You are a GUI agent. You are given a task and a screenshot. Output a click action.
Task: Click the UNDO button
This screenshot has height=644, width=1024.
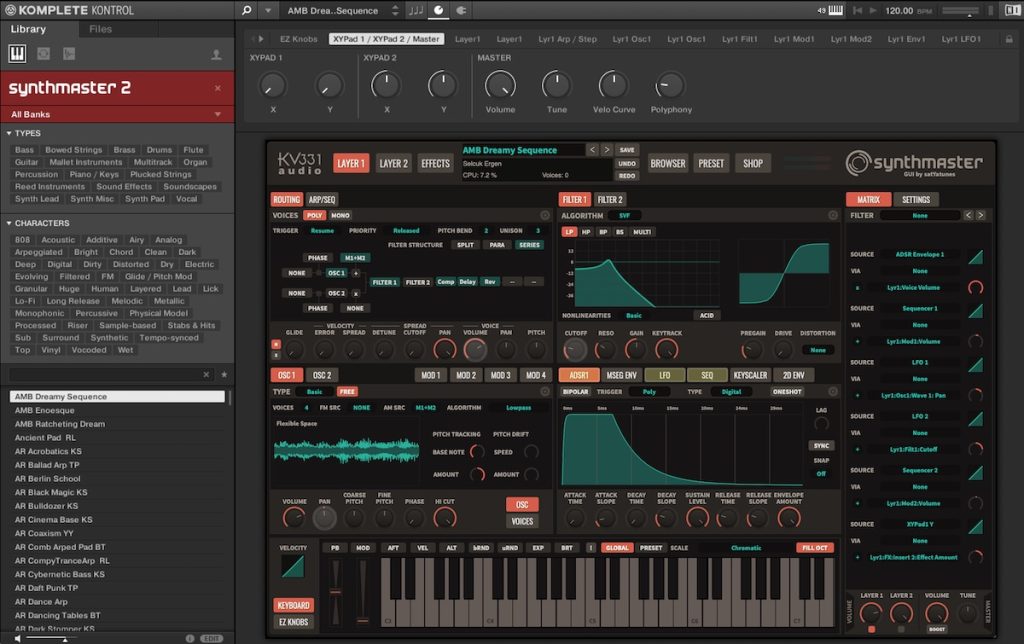627,163
